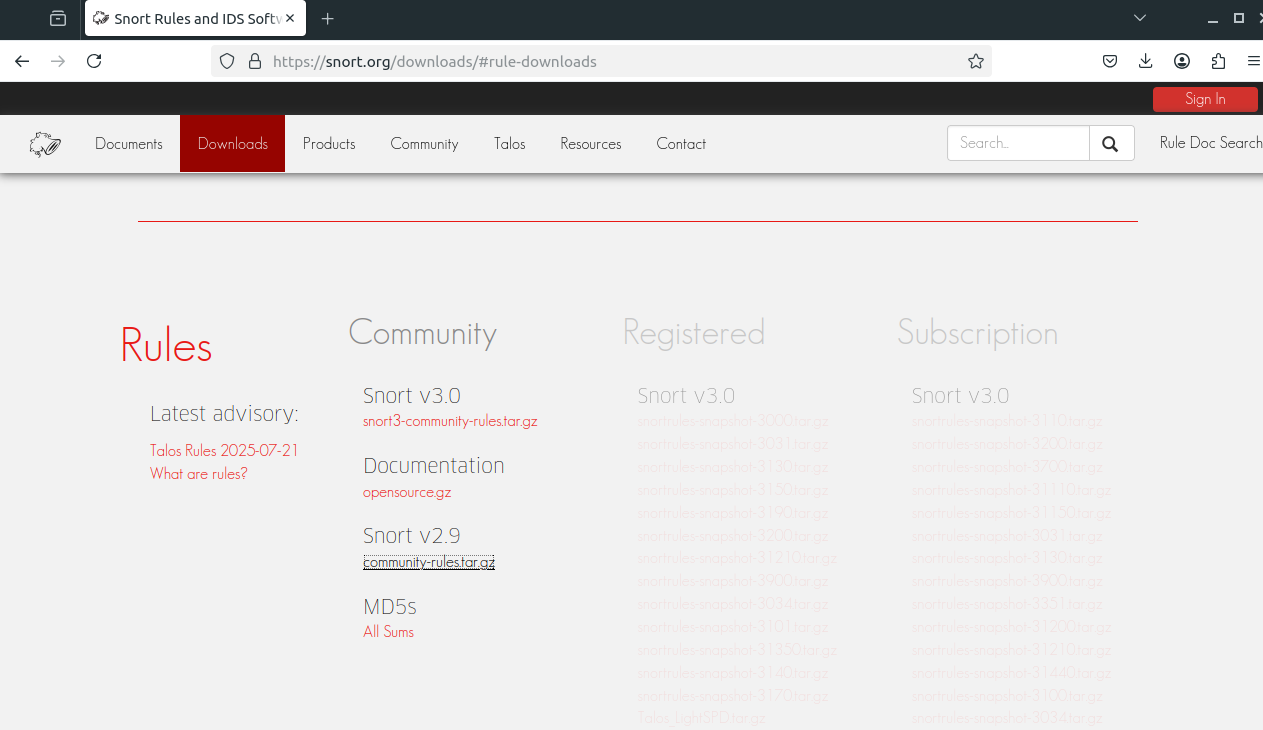The width and height of the screenshot is (1263, 730).
Task: Open Firefox application hamburger menu
Action: (x=1253, y=61)
